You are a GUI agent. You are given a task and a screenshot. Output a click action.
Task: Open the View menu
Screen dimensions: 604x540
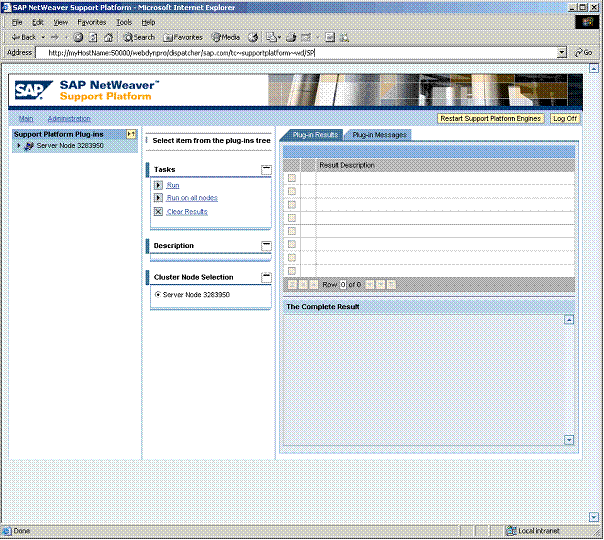tap(60, 22)
